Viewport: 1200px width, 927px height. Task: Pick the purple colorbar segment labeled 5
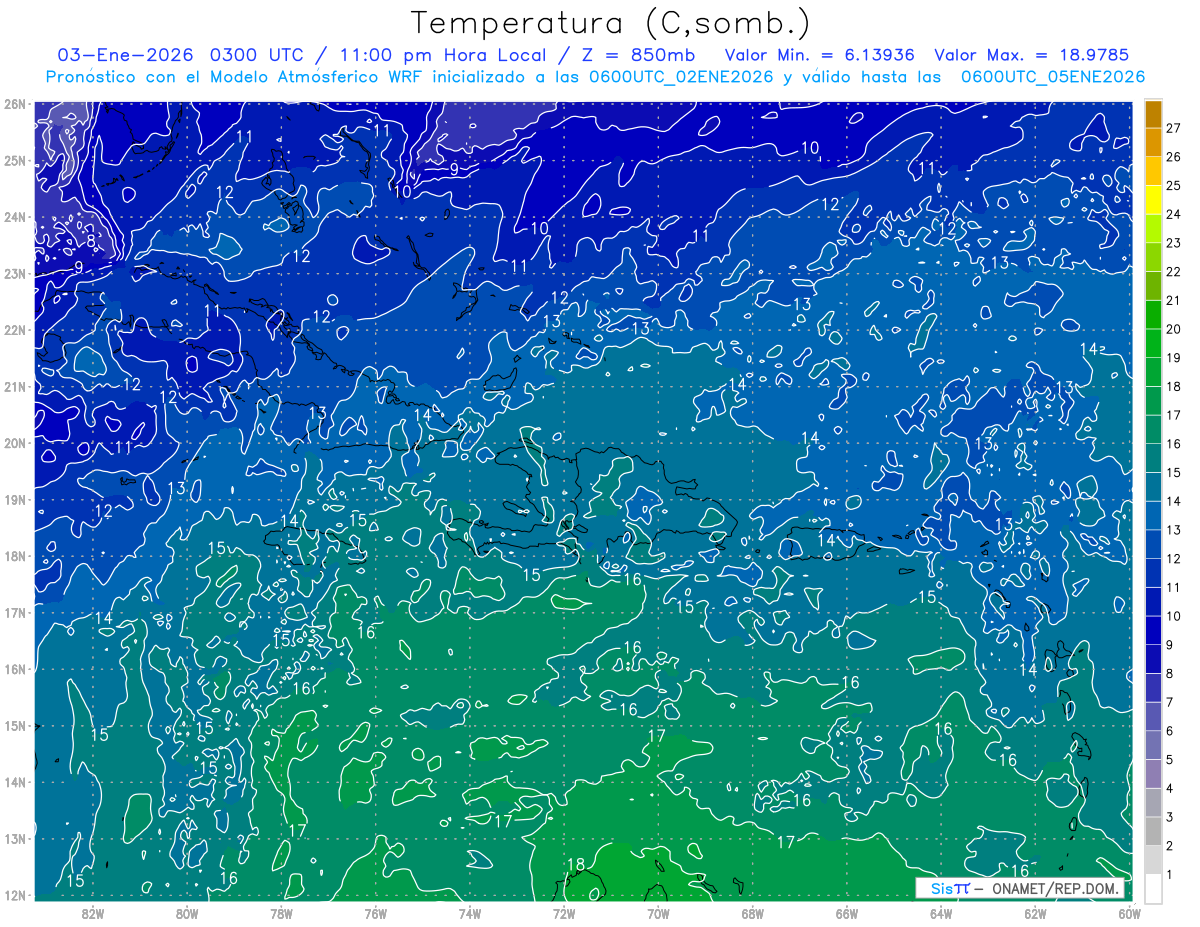1153,746
